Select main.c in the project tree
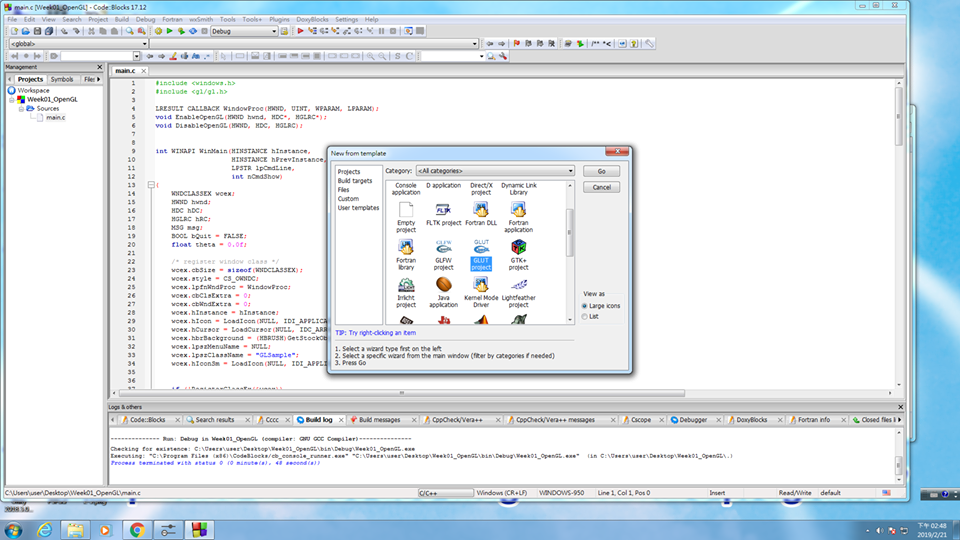The height and width of the screenshot is (540, 960). click(55, 118)
